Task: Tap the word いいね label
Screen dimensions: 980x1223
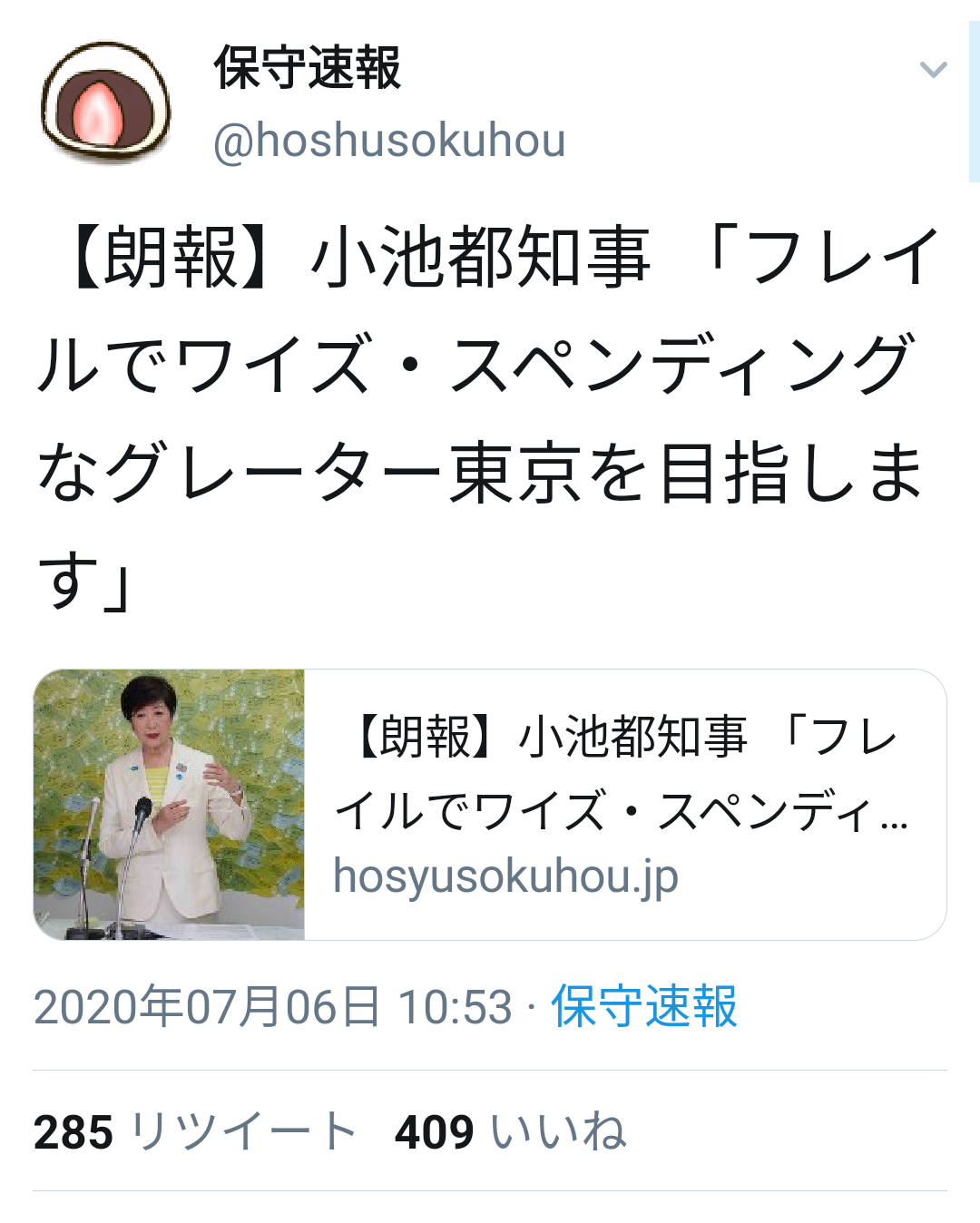Action: click(x=558, y=1132)
